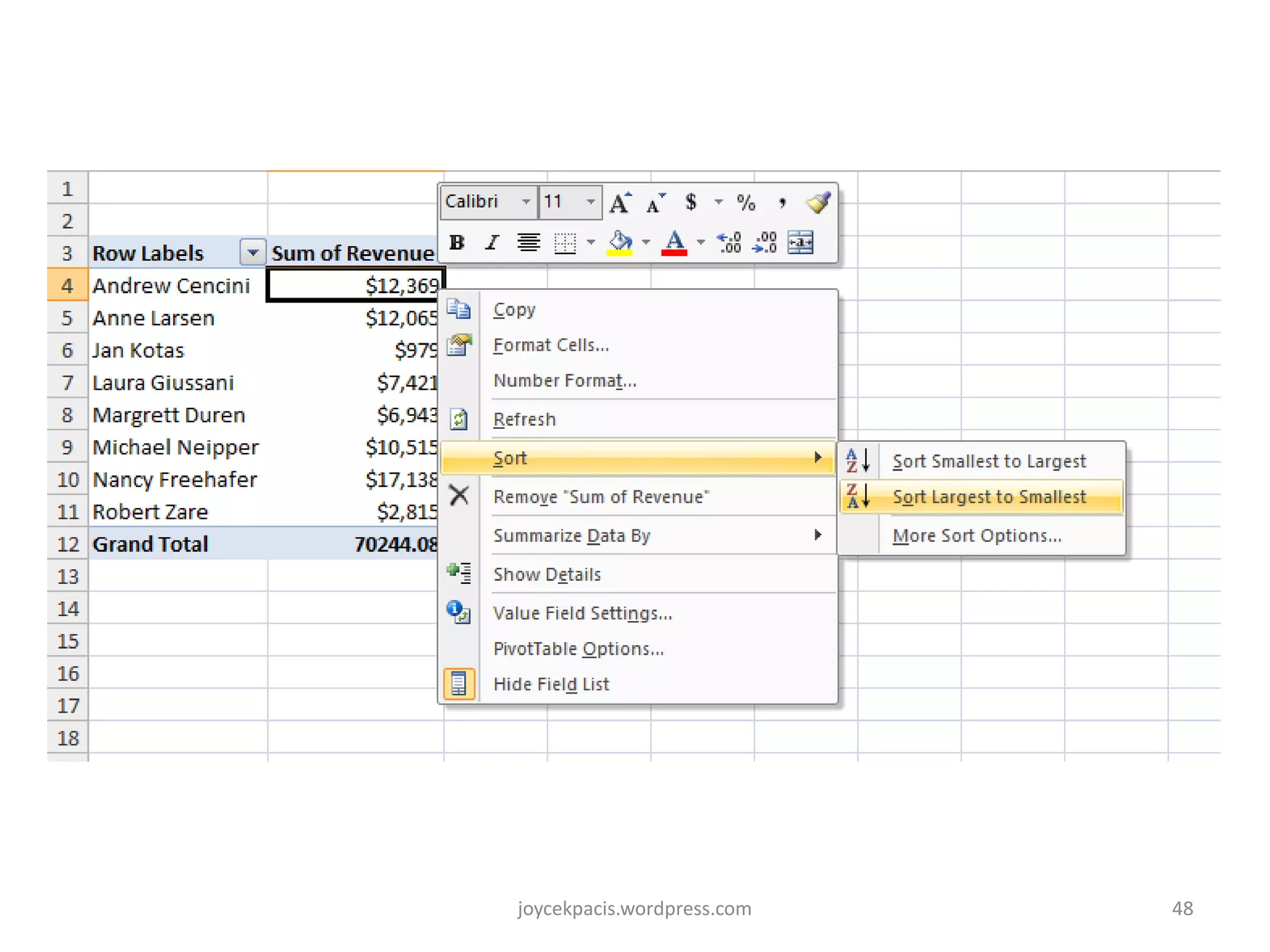The image size is (1270, 952).
Task: Click the Increase Decimal icon
Action: coord(729,242)
